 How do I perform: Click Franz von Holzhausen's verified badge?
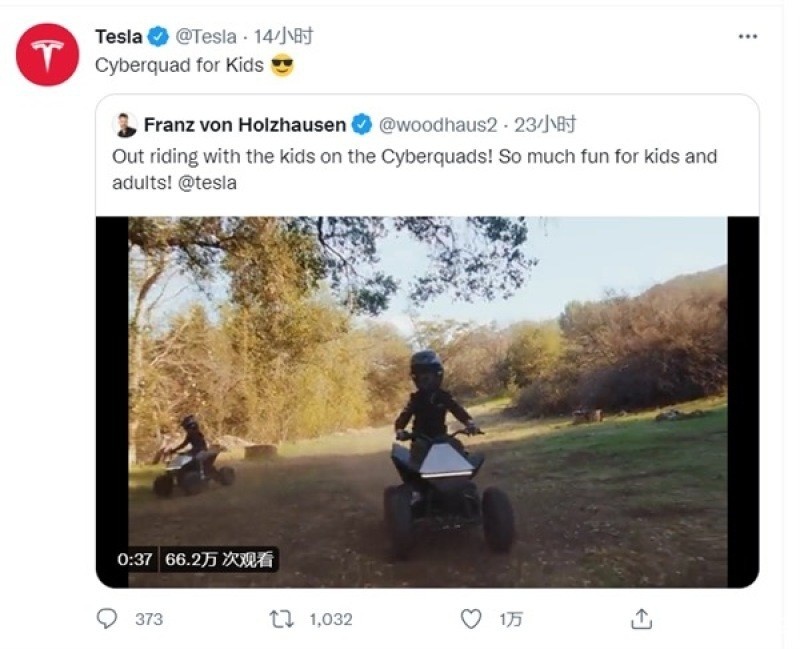(x=362, y=125)
